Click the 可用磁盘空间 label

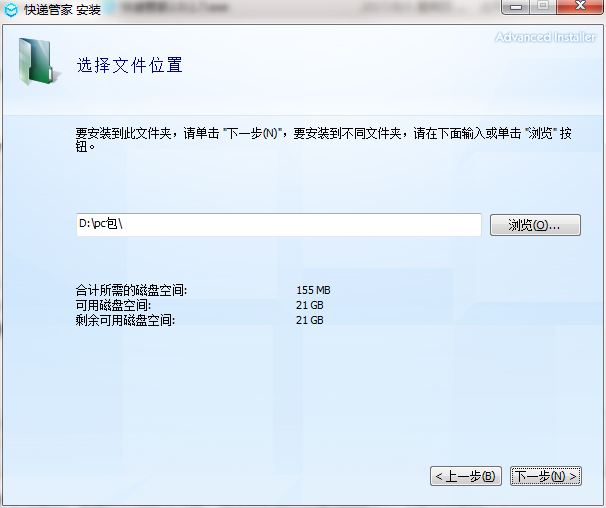coord(113,305)
